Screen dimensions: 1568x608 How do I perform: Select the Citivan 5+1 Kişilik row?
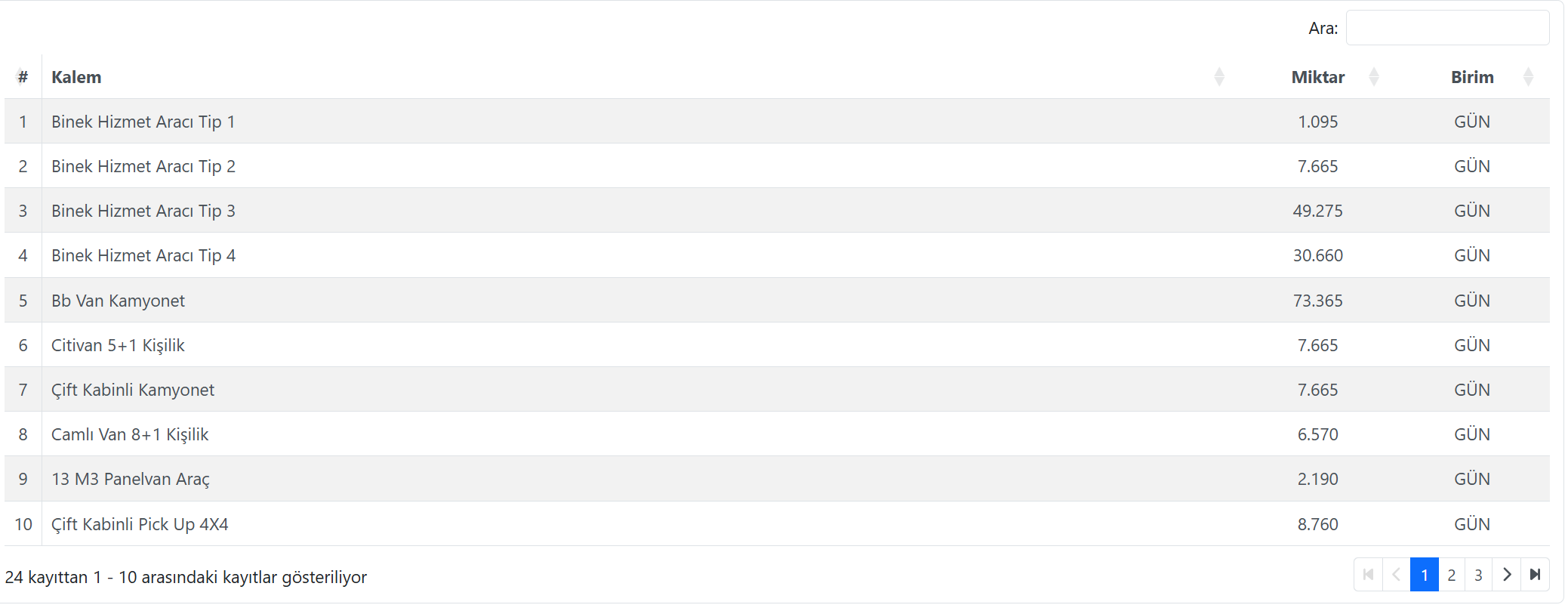(118, 345)
